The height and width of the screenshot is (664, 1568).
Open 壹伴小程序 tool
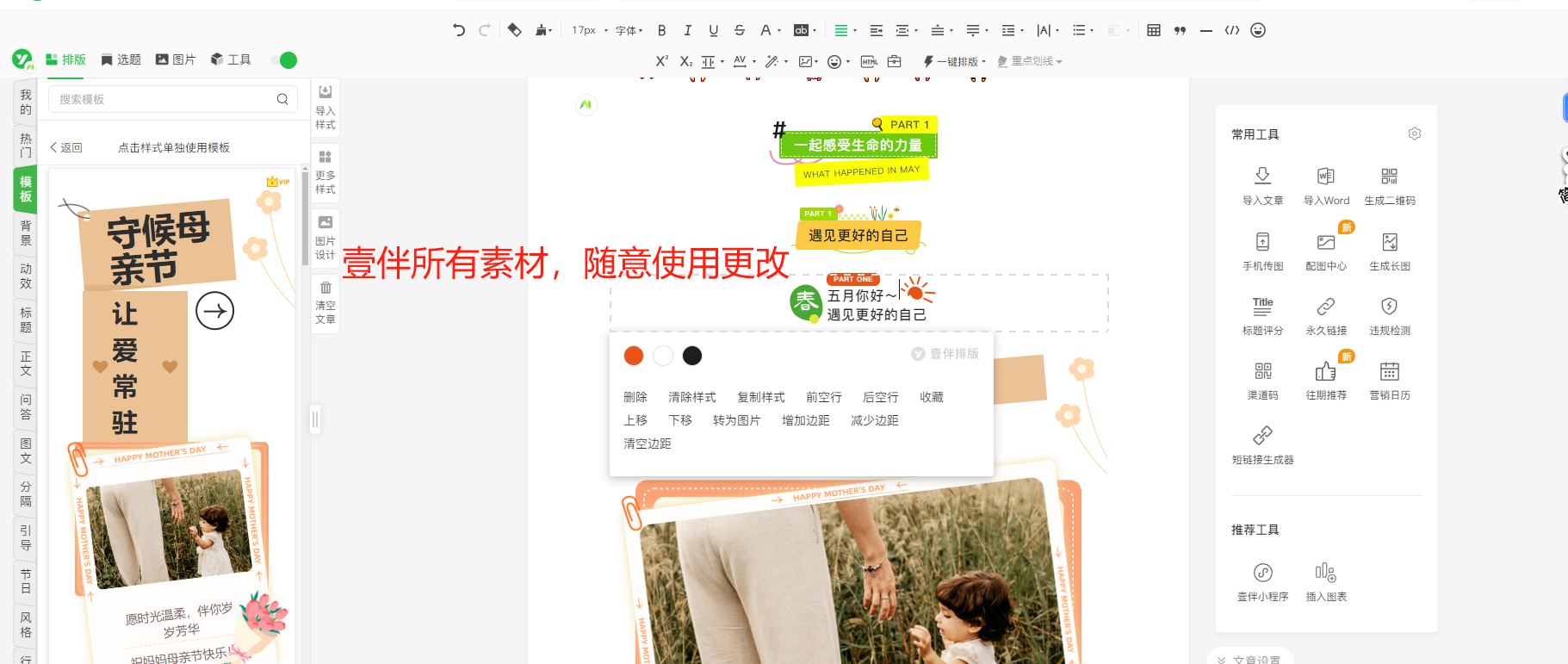coord(1262,582)
